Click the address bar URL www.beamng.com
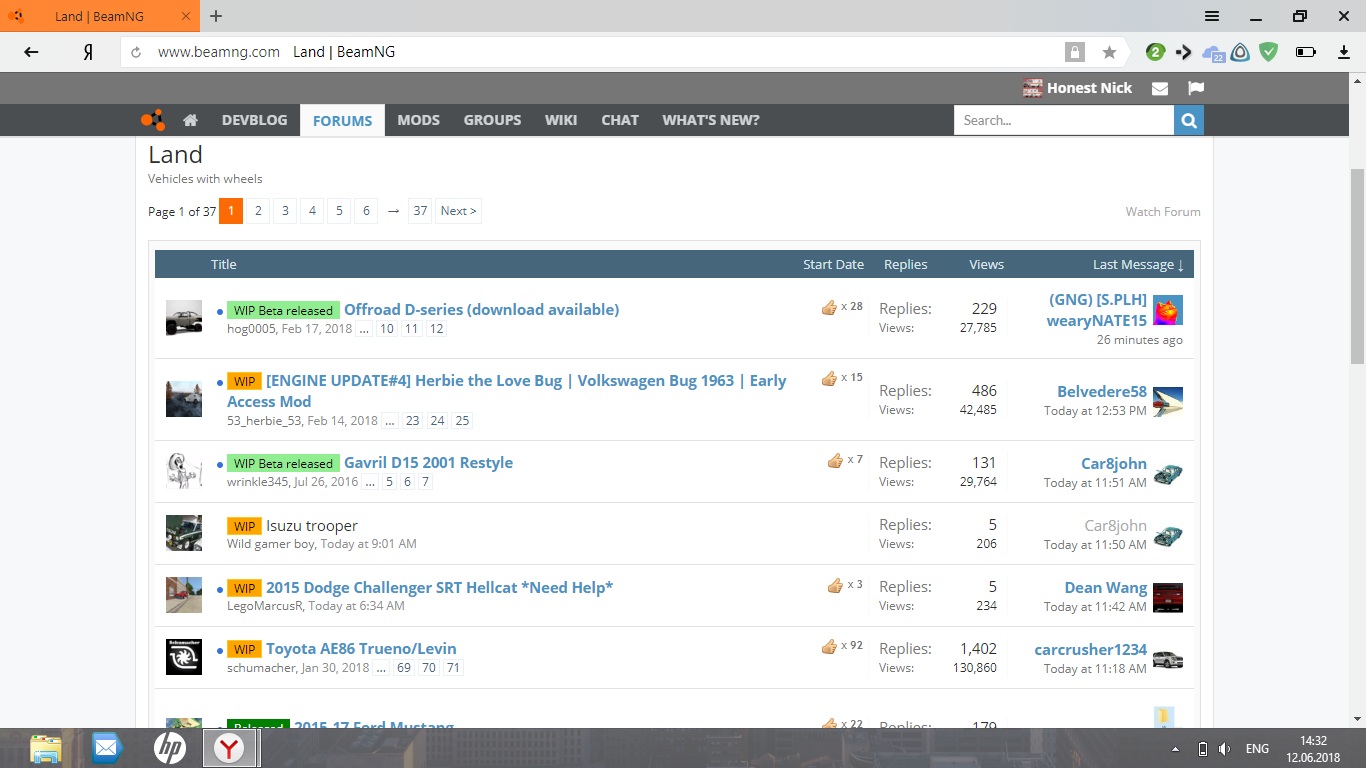1366x768 pixels. point(219,52)
